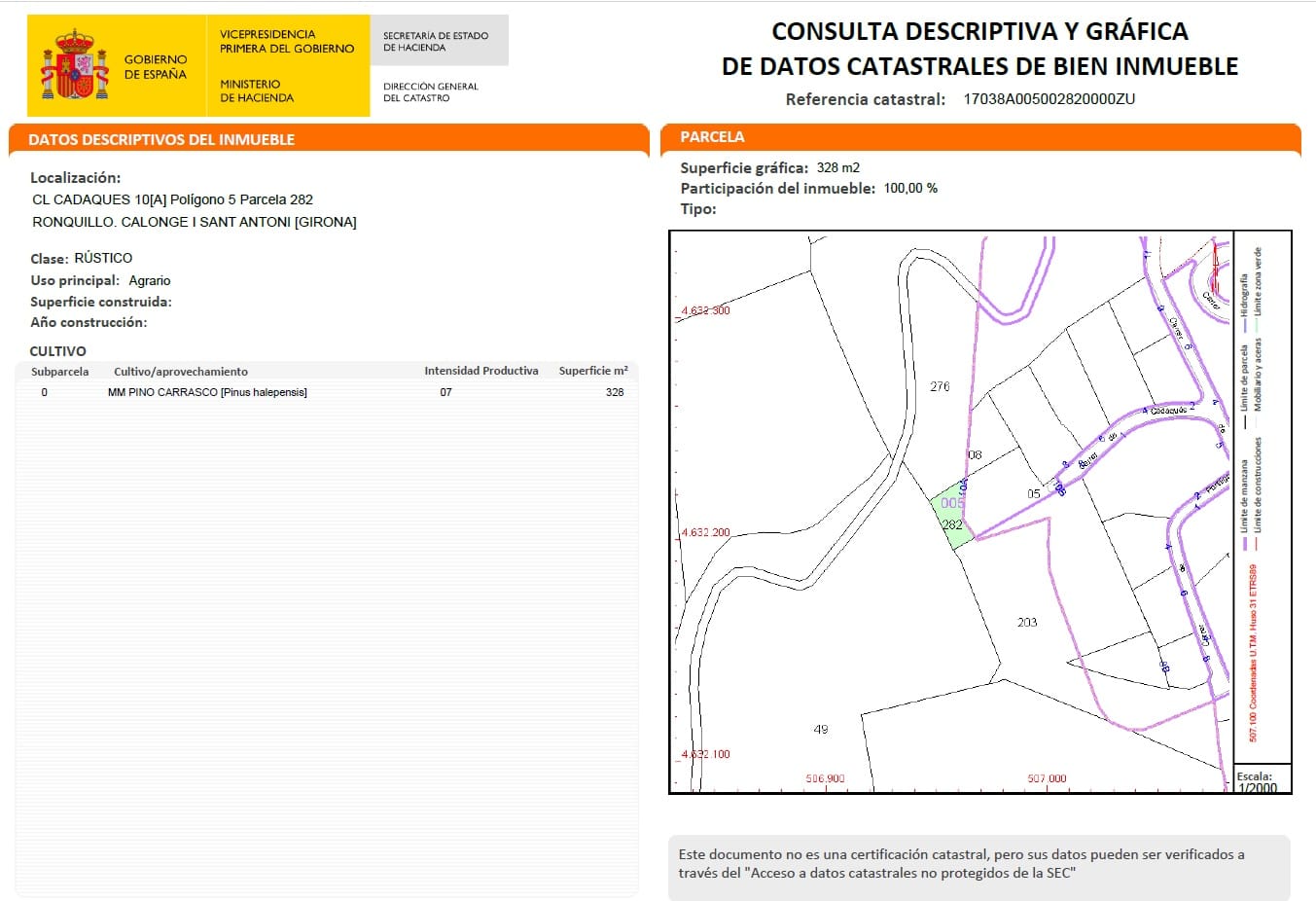Expand the CULTIVO table section

click(60, 350)
